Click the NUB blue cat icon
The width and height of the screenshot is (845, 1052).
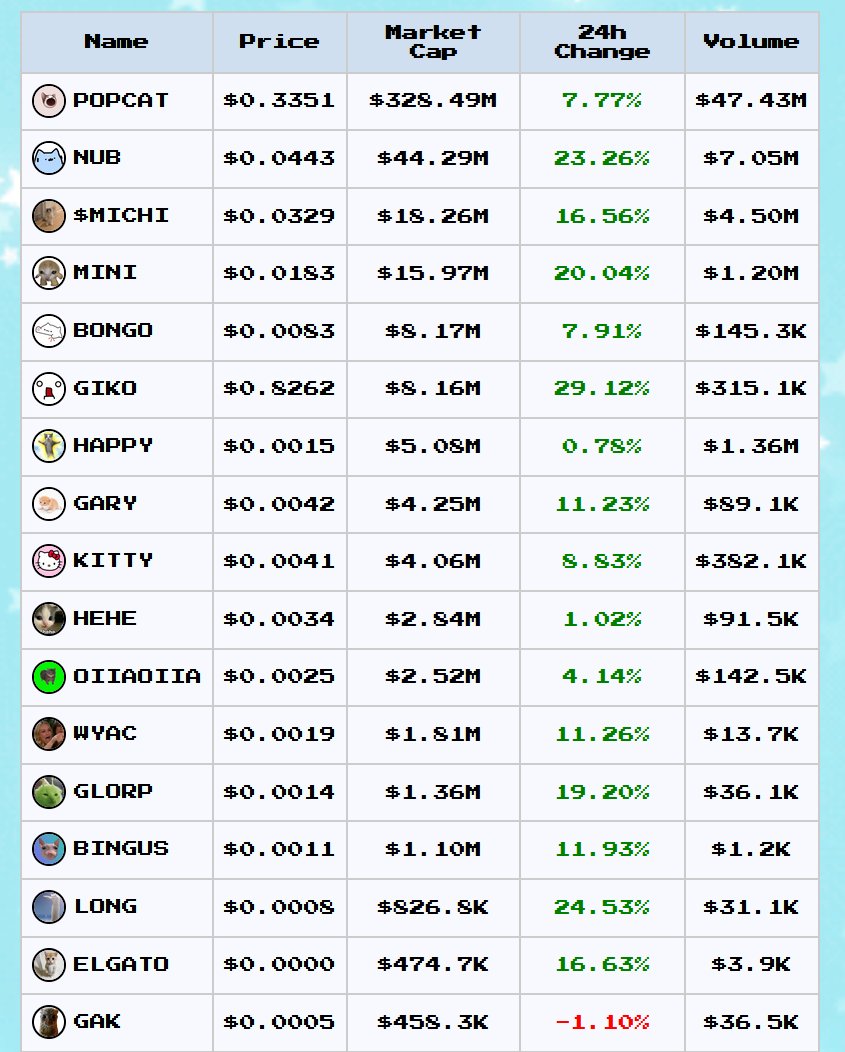(x=49, y=158)
